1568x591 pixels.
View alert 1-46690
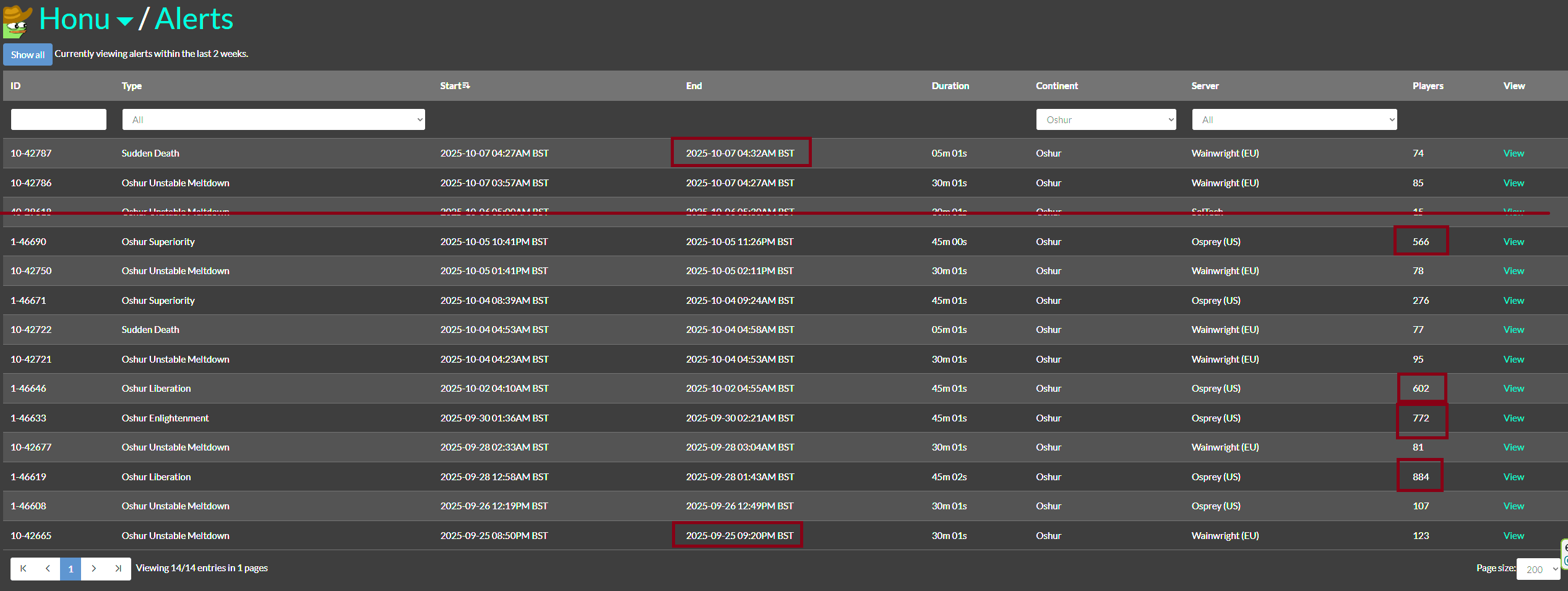click(1514, 242)
